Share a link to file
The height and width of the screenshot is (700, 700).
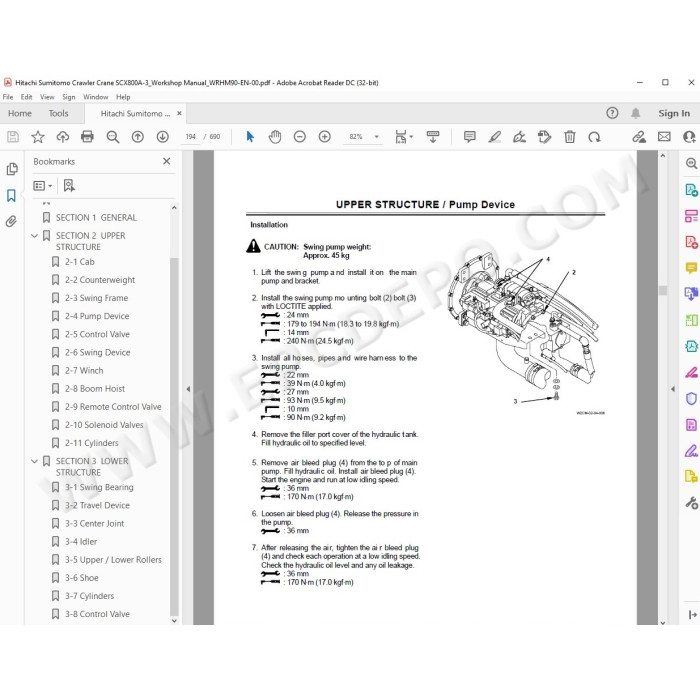click(639, 137)
